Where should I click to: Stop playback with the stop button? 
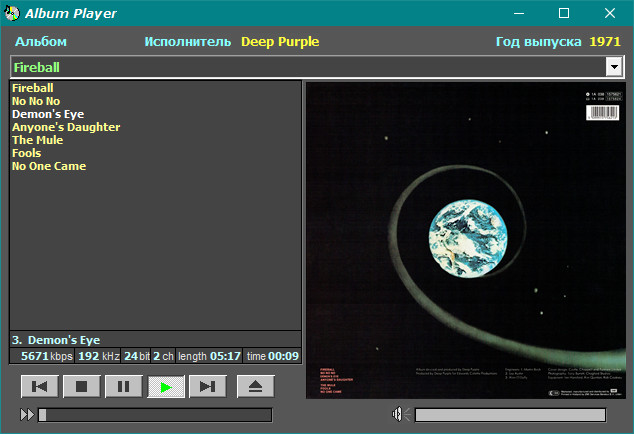coord(82,387)
